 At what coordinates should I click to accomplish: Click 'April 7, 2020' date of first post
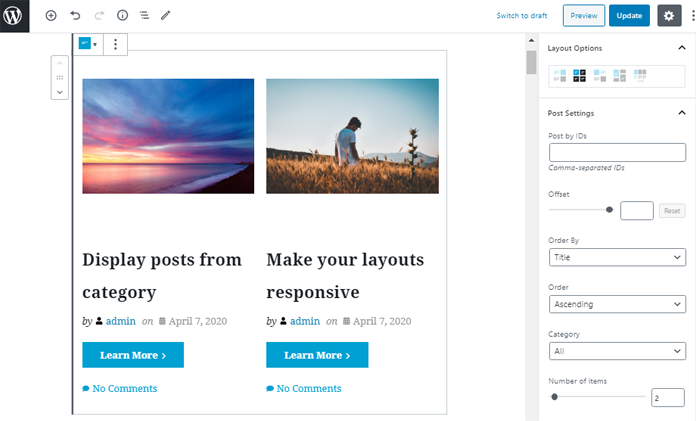(x=198, y=321)
